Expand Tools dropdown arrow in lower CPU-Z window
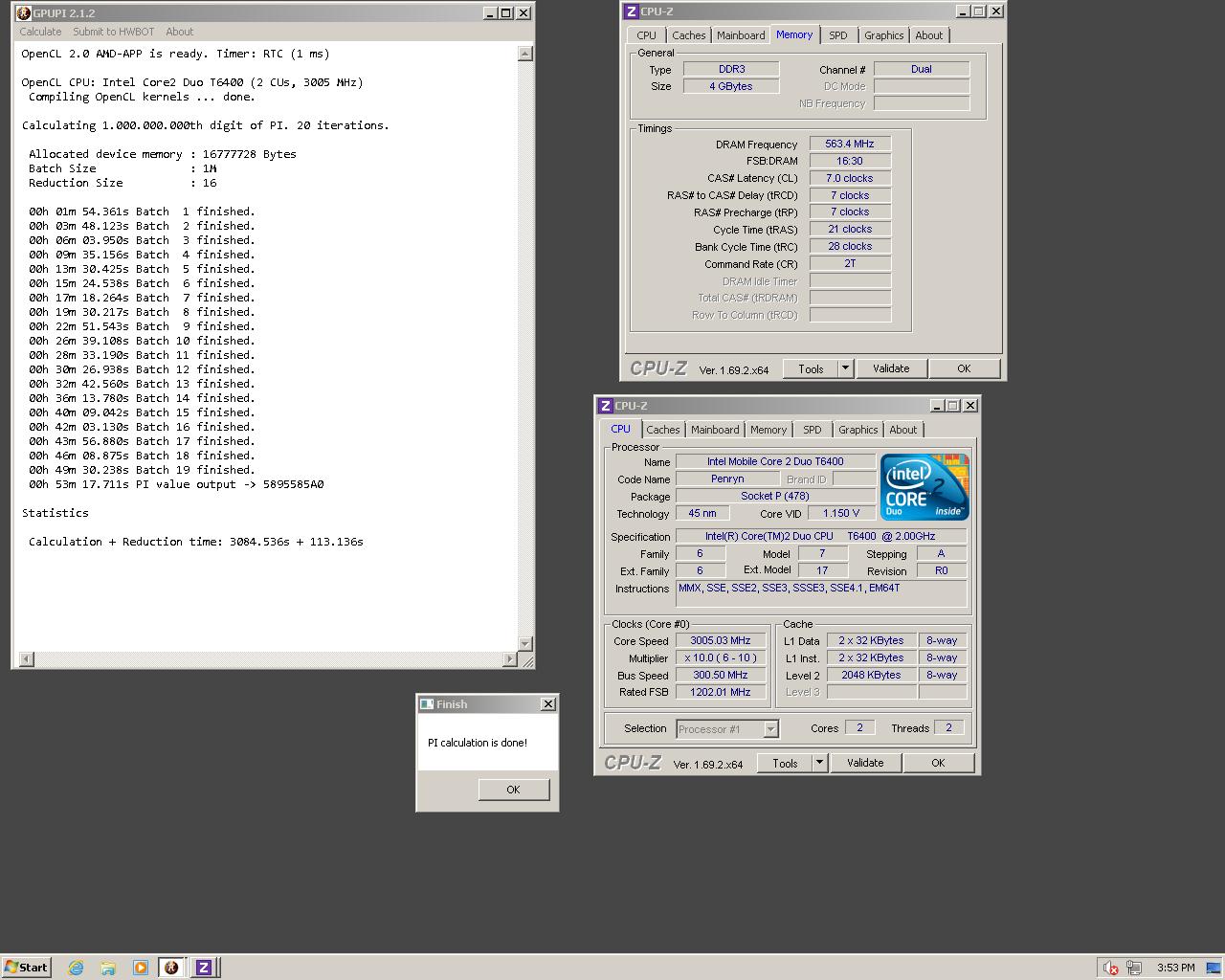Screen dimensions: 1225x980 click(819, 763)
